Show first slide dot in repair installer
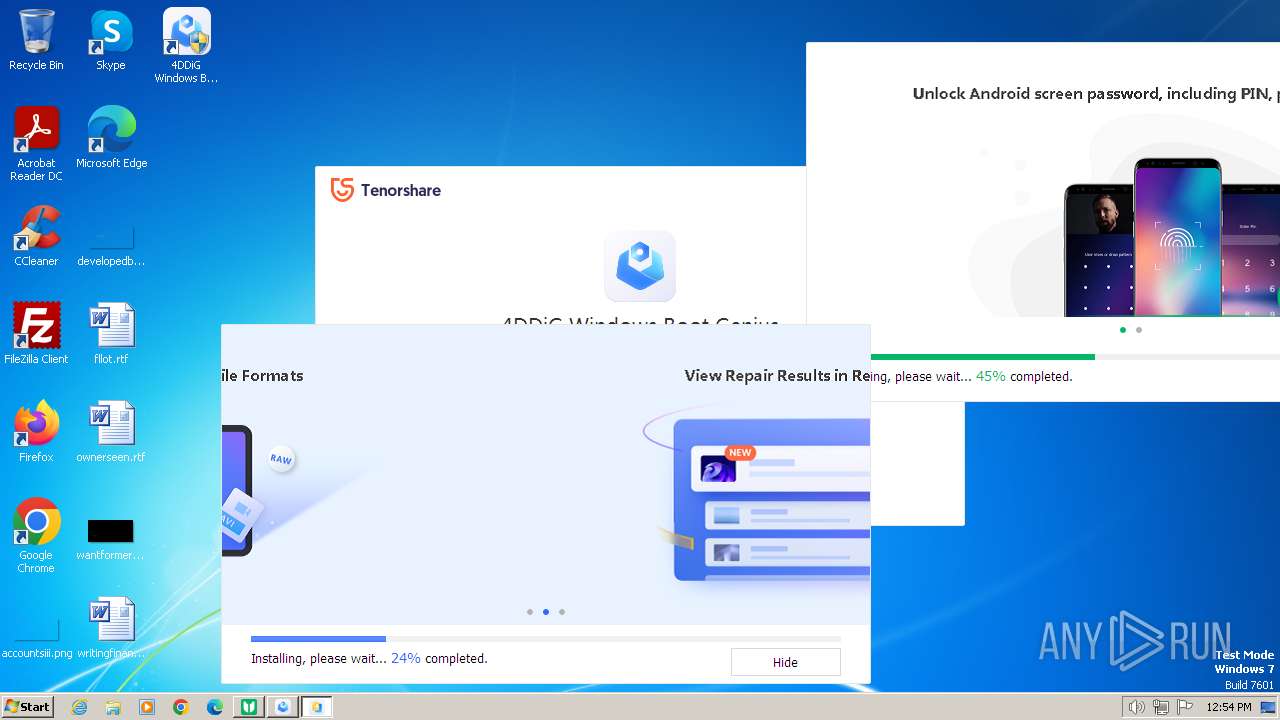1280x720 pixels. pyautogui.click(x=529, y=612)
